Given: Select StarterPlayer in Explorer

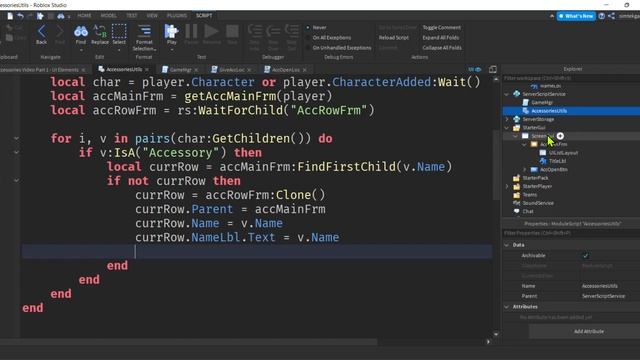Looking at the screenshot, I should pyautogui.click(x=537, y=186).
